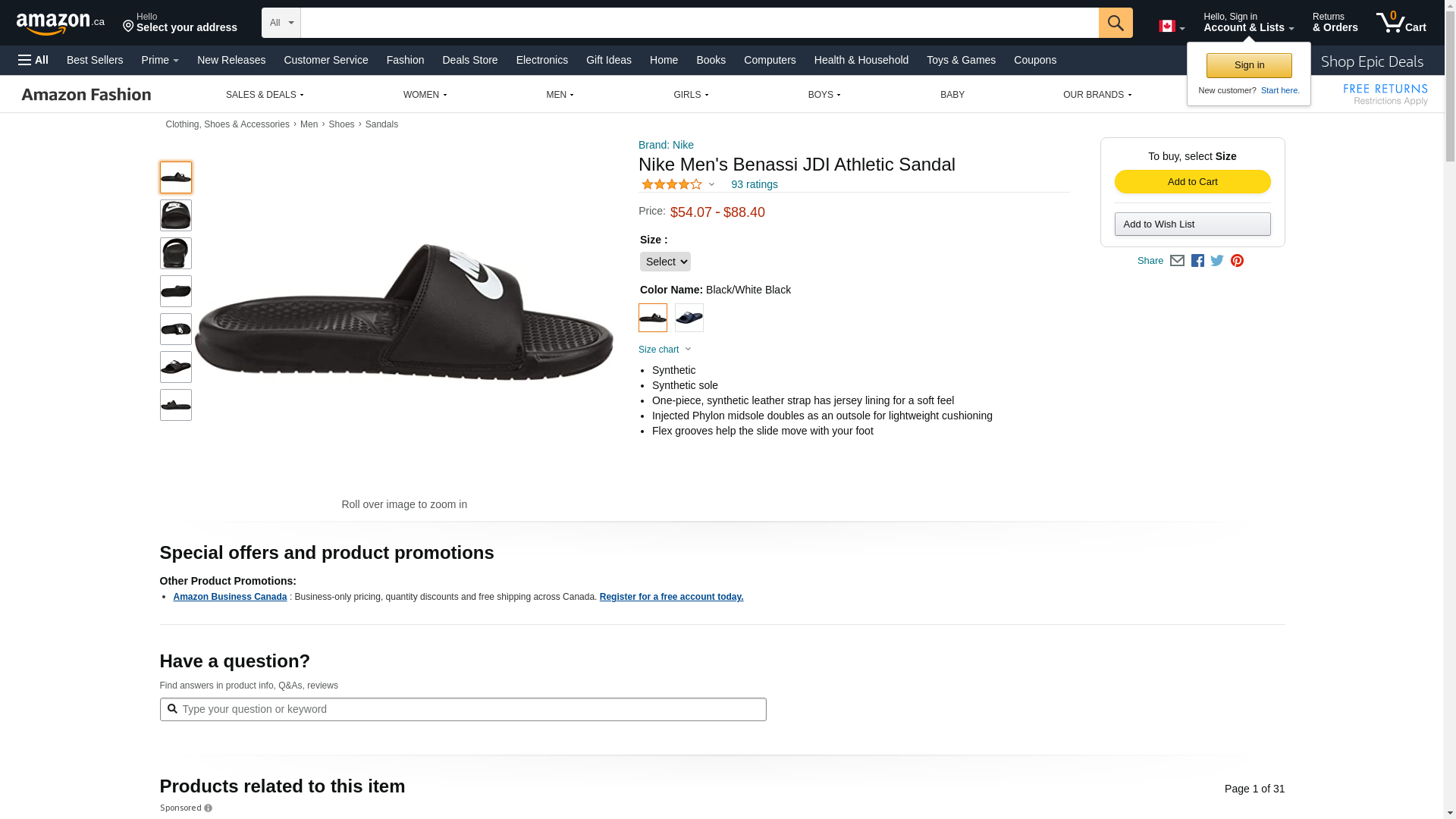This screenshot has width=1456, height=819.
Task: Click the search magnifier button
Action: click(1115, 23)
